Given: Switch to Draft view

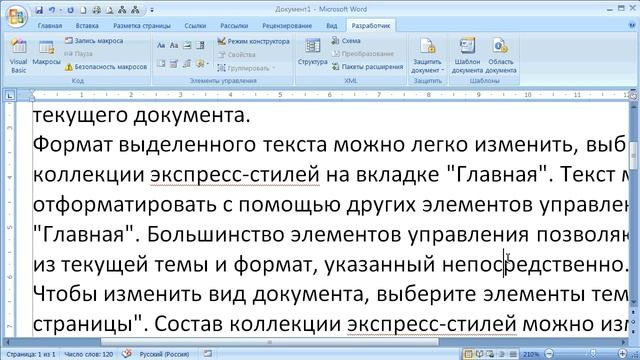Looking at the screenshot, I should pyautogui.click(x=513, y=354).
